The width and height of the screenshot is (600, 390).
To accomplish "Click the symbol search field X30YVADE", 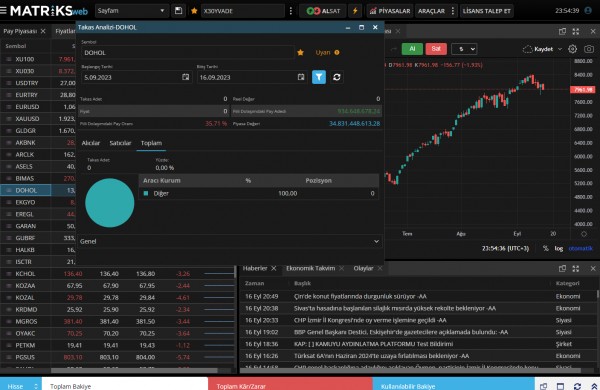I will point(243,11).
